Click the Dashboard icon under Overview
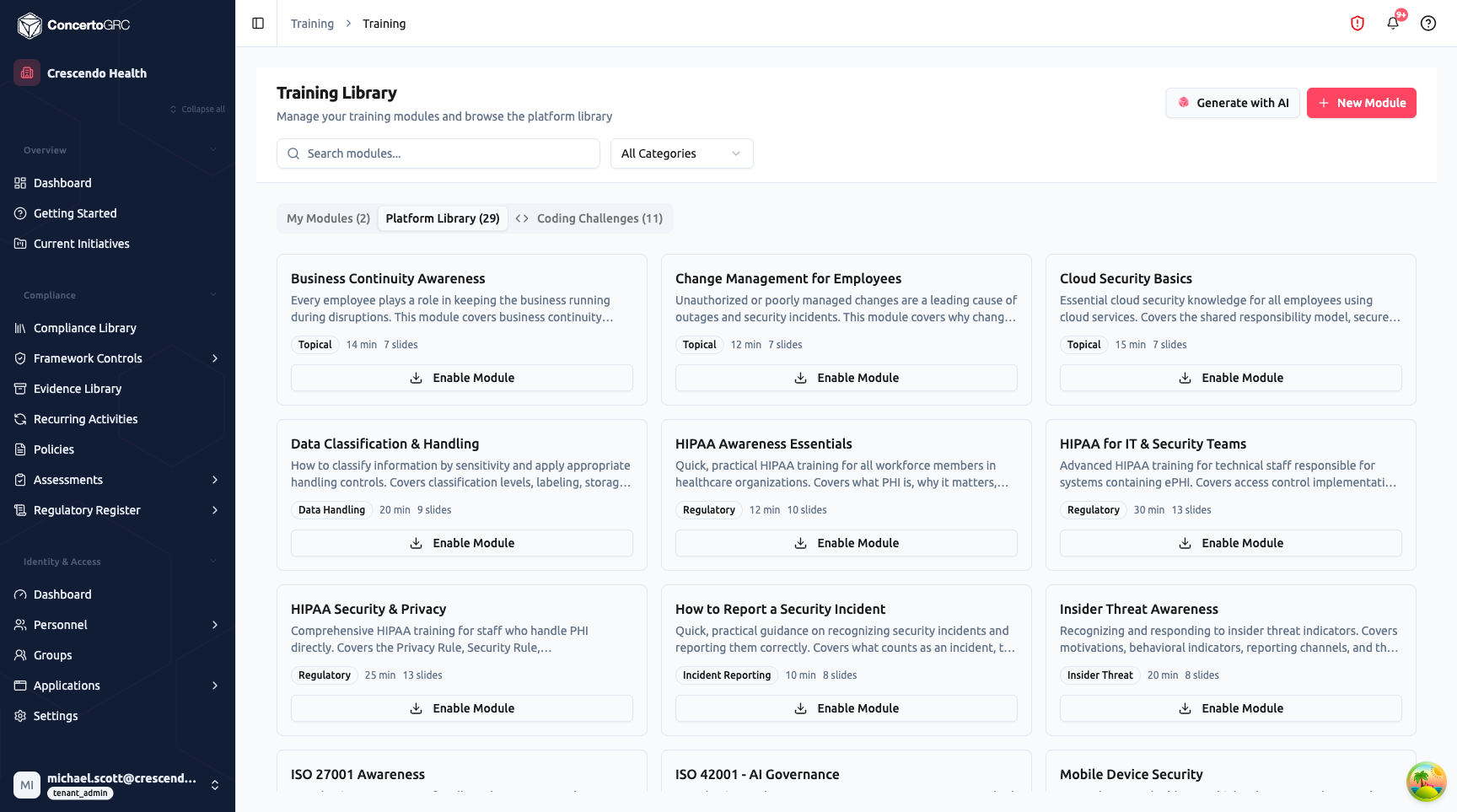Screen dimensions: 1457x812 tap(20, 183)
